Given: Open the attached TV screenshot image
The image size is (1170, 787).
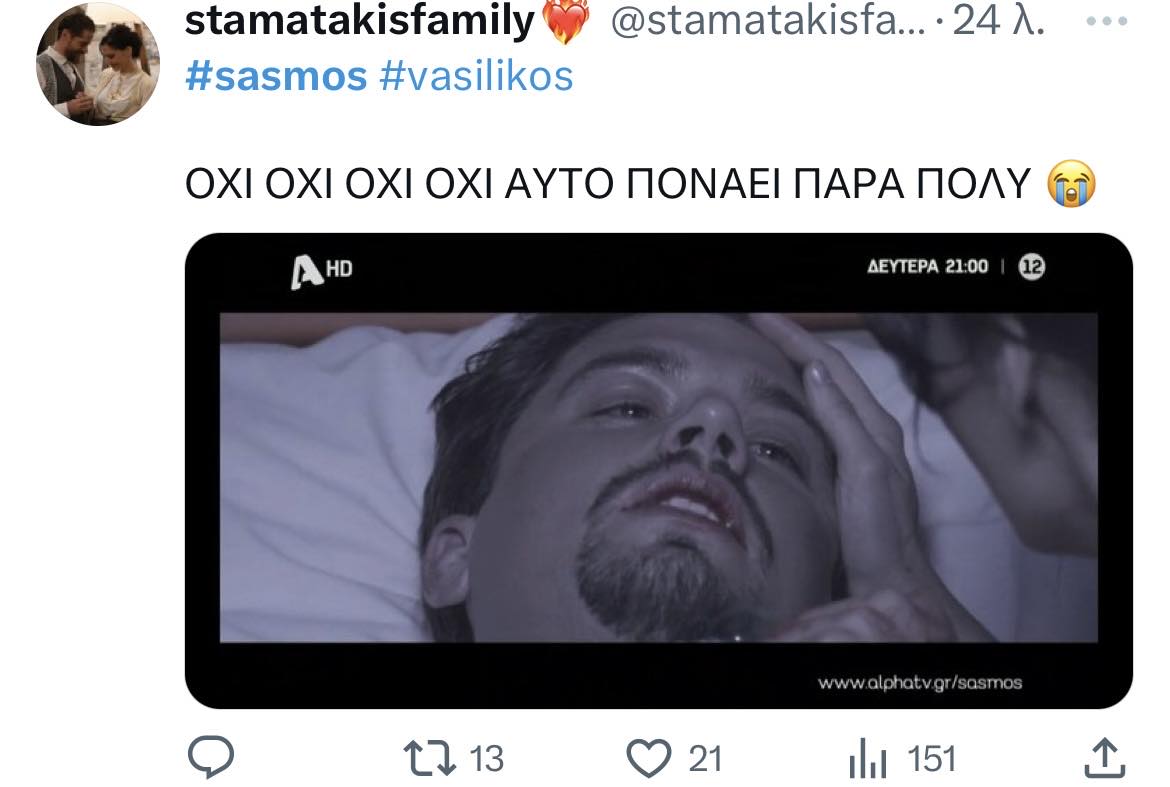Looking at the screenshot, I should point(658,470).
